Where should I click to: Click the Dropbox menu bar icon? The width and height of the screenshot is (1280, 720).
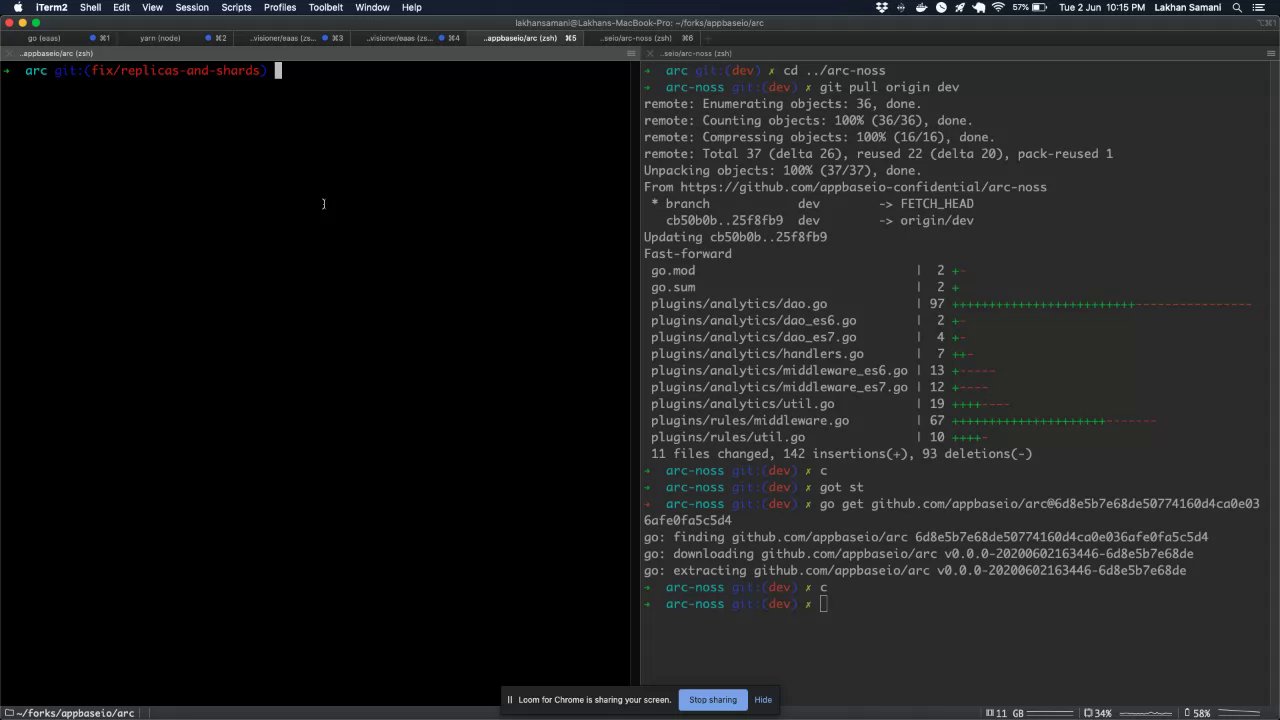882,7
